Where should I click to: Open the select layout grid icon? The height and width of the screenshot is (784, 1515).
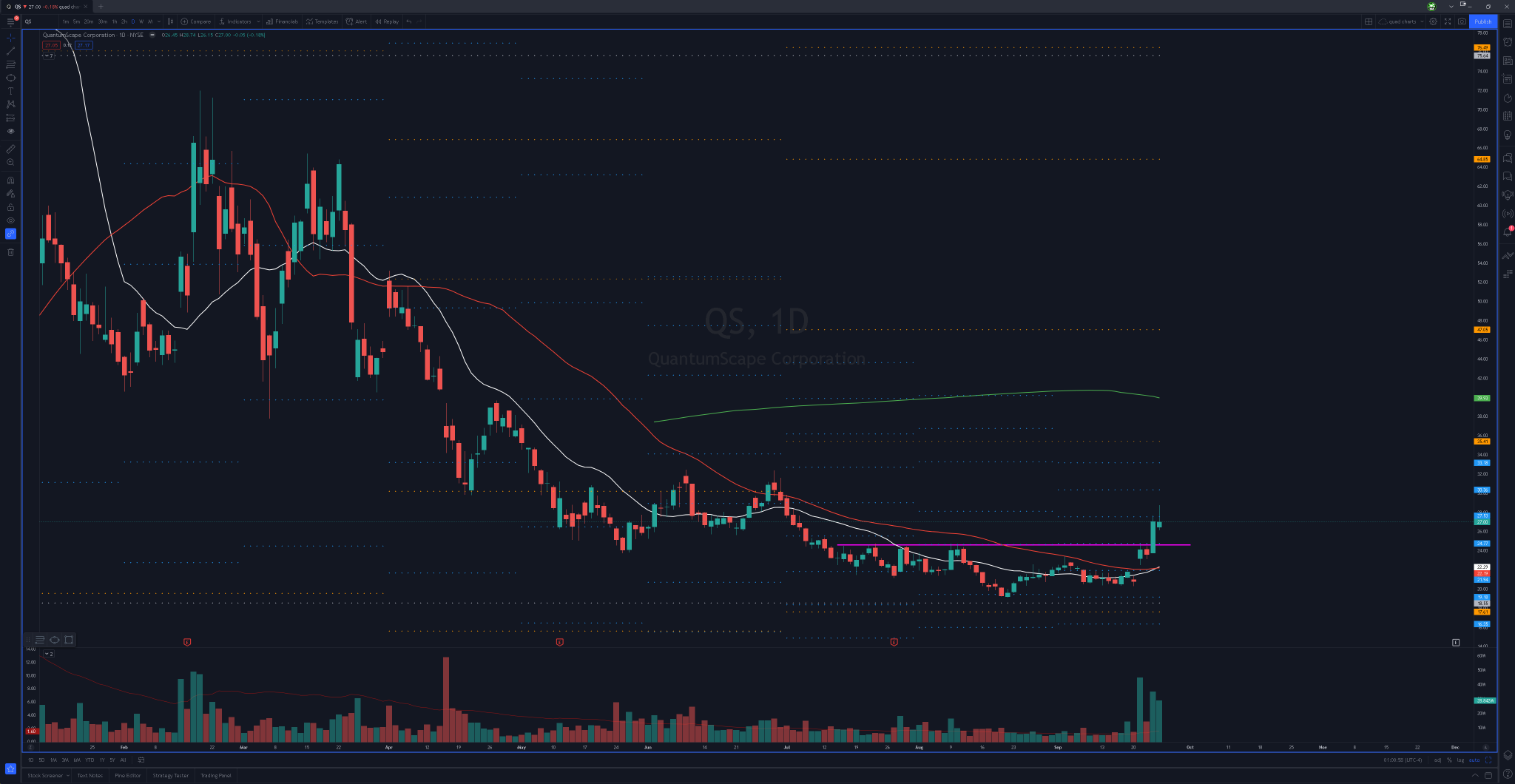pos(1369,21)
